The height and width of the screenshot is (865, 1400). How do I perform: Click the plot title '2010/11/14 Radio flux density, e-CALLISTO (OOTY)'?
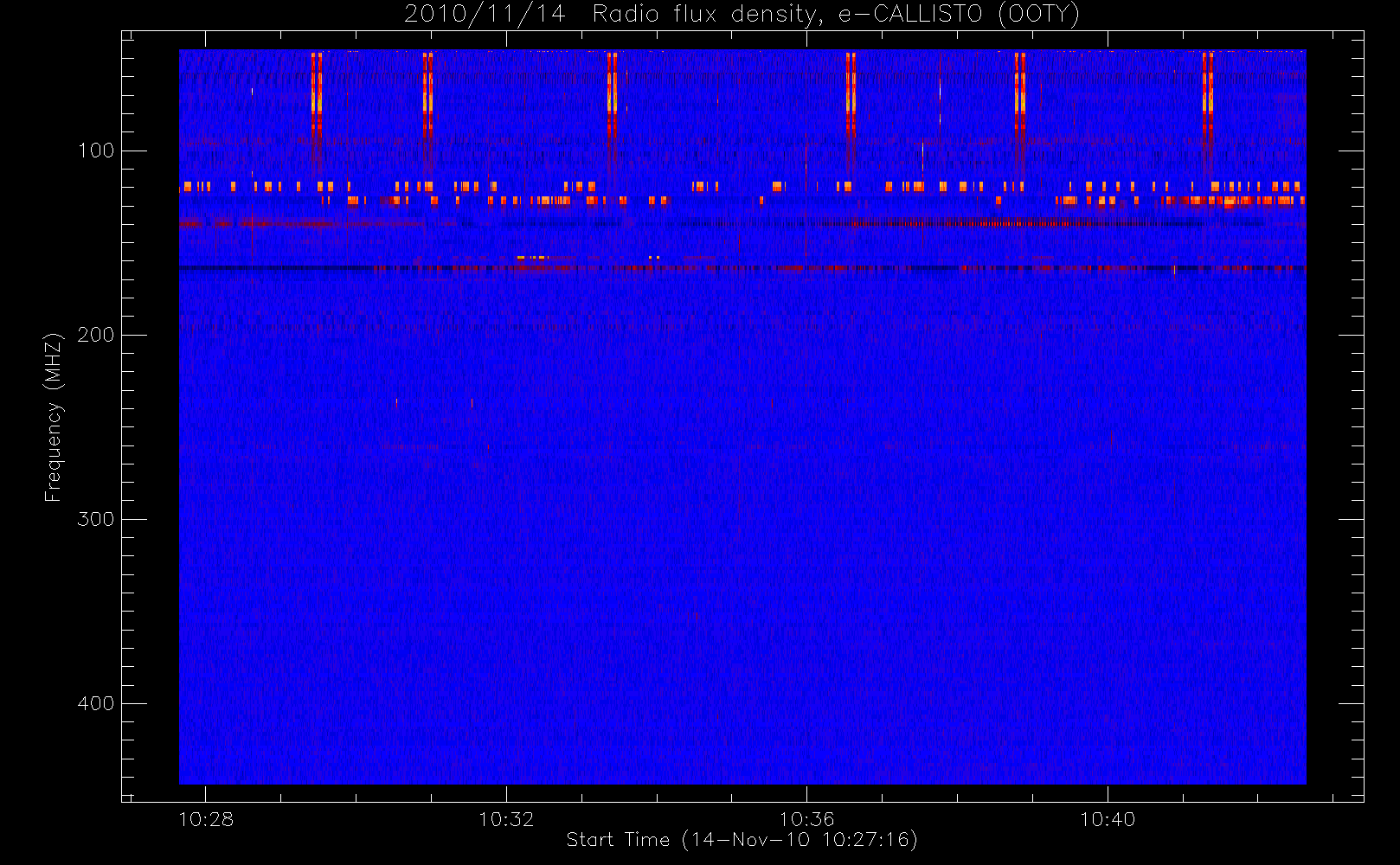click(x=742, y=15)
